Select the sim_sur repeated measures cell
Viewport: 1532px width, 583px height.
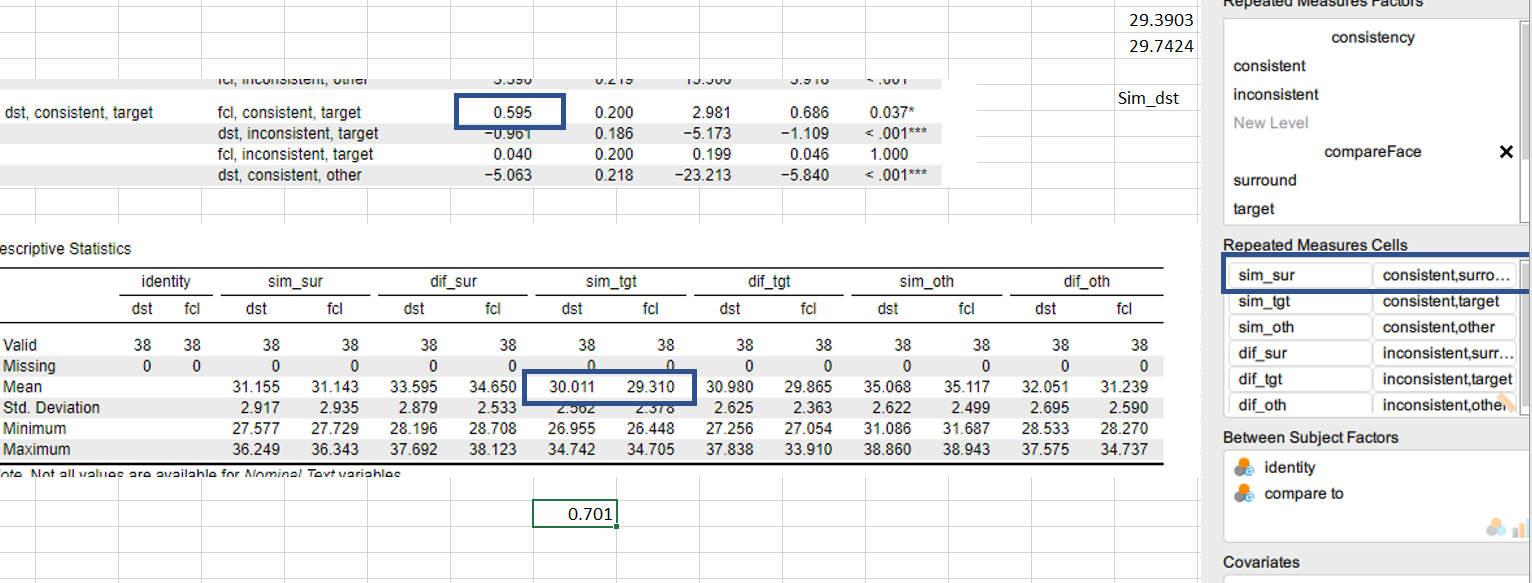tap(1298, 275)
